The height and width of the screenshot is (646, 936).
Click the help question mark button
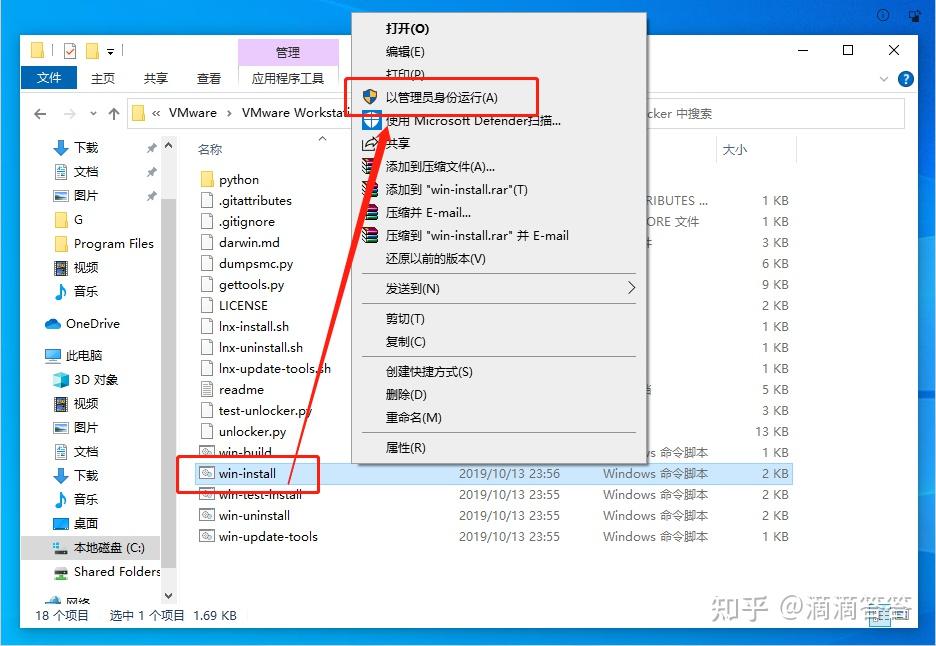[x=905, y=77]
